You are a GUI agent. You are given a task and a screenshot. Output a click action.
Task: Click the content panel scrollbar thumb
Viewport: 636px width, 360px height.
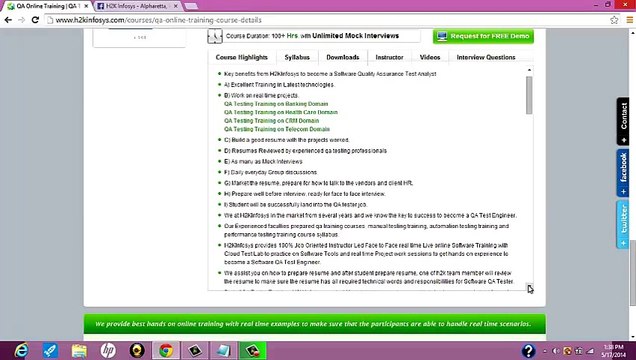[x=529, y=95]
